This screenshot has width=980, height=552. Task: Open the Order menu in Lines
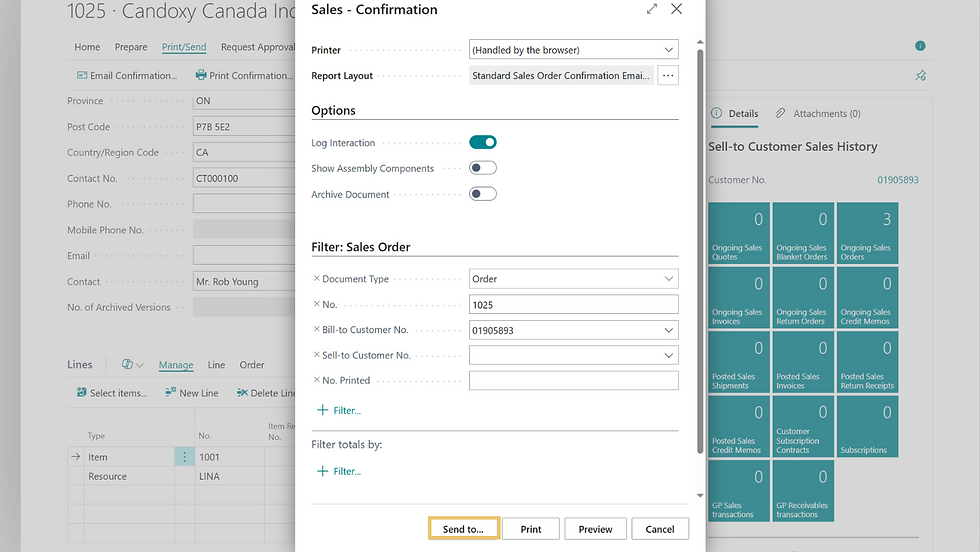pos(252,364)
